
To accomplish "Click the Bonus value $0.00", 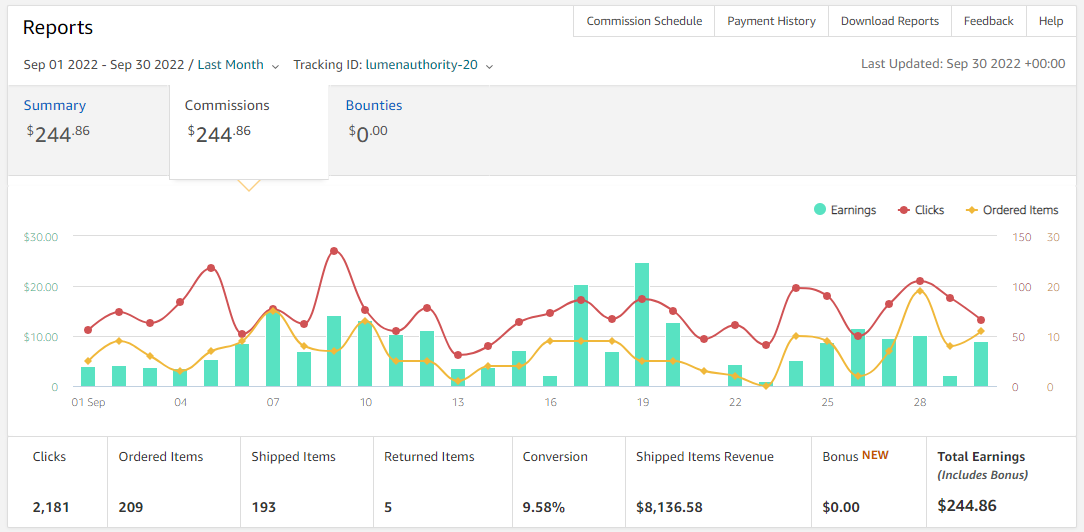I will (x=841, y=507).
